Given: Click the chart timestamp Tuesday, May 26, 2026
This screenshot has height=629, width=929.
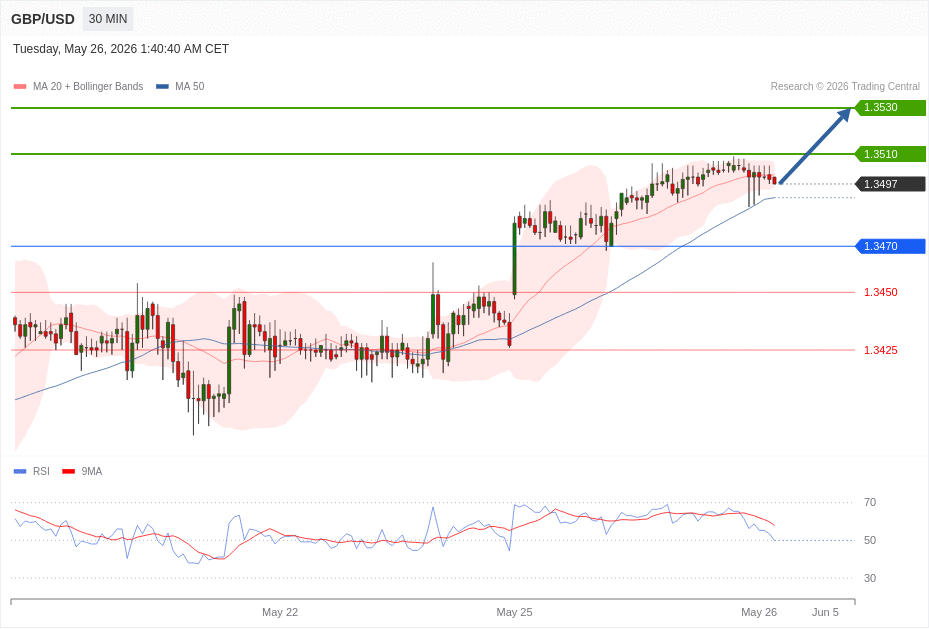Looking at the screenshot, I should (x=121, y=49).
